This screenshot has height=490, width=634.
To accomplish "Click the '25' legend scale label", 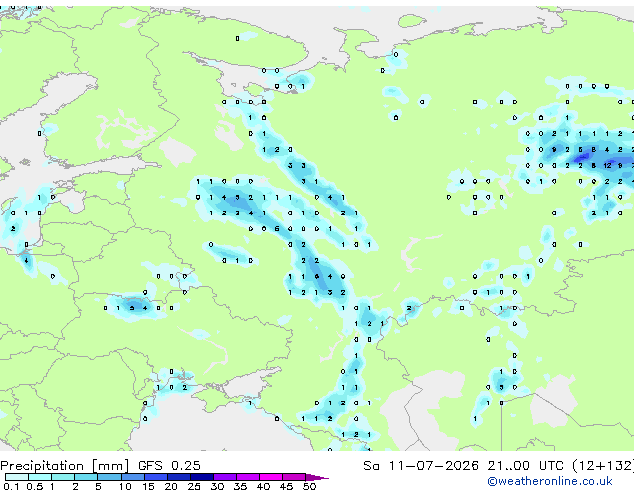I will [194, 486].
